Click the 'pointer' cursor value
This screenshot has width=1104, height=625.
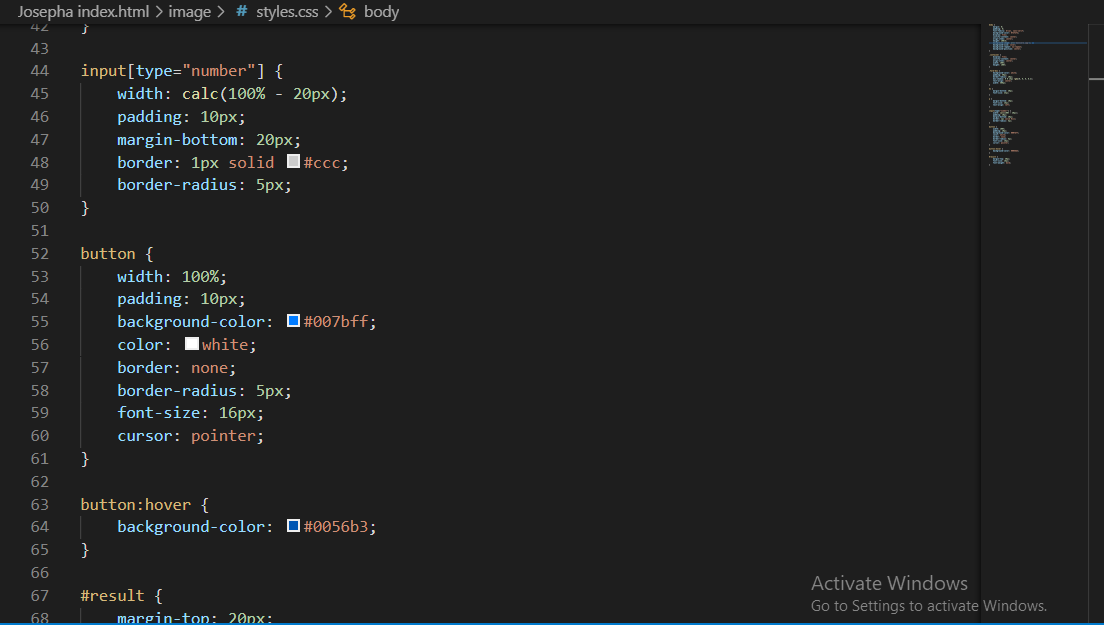[x=223, y=436]
